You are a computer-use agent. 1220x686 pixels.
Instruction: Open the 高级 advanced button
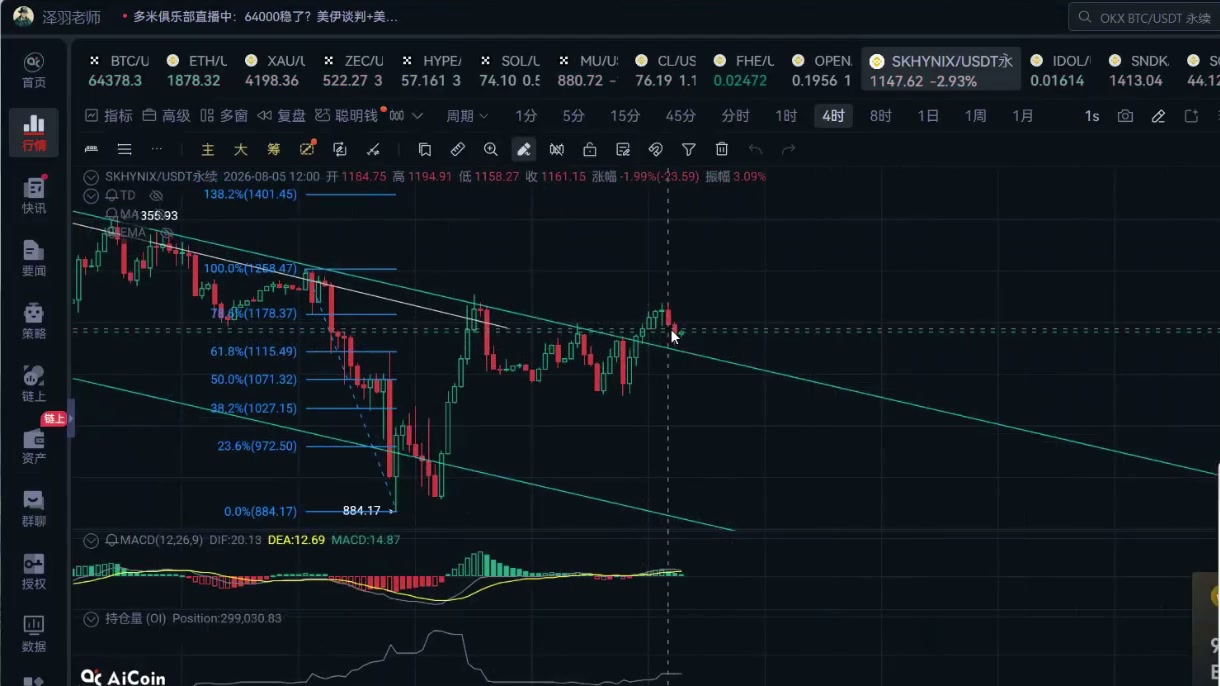pyautogui.click(x=166, y=116)
